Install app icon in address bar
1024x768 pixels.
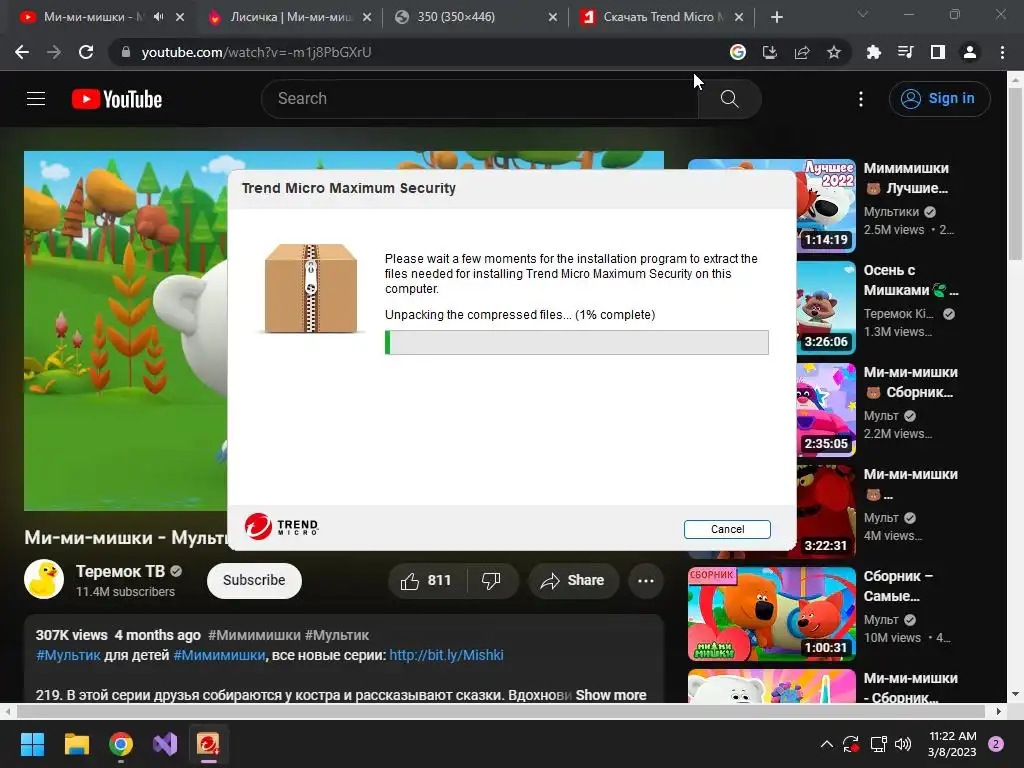point(770,52)
